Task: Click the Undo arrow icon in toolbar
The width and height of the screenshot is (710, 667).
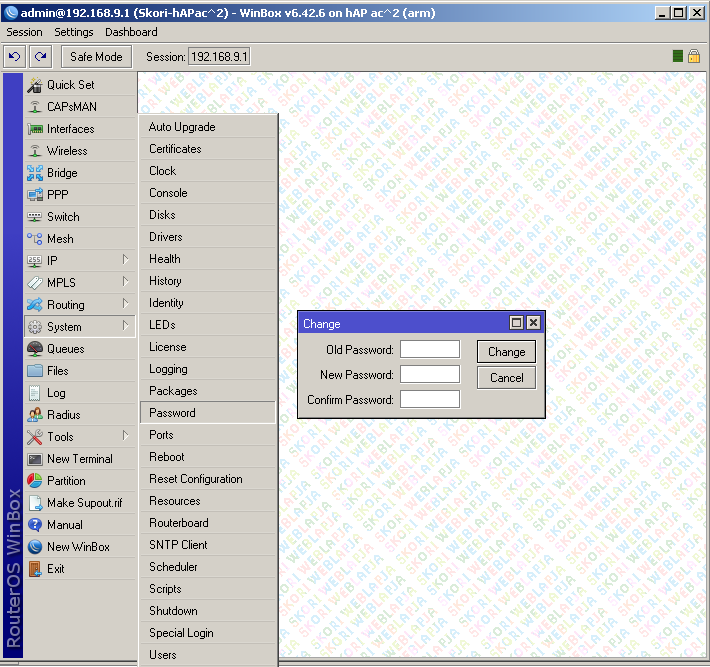Action: tap(15, 57)
